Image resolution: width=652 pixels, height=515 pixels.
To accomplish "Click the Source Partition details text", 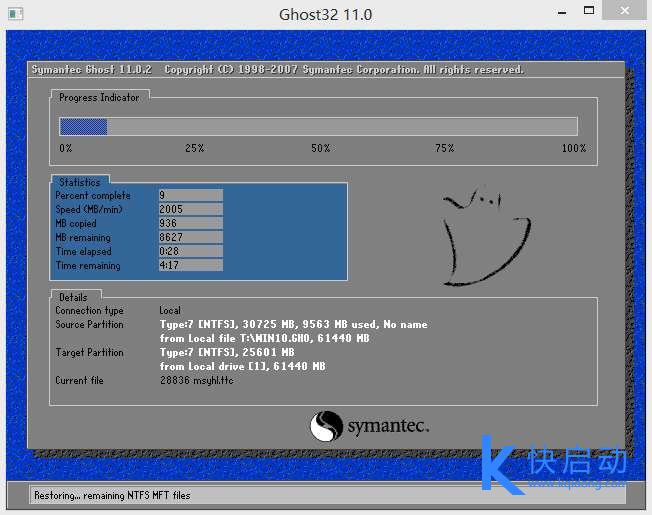I will click(293, 325).
